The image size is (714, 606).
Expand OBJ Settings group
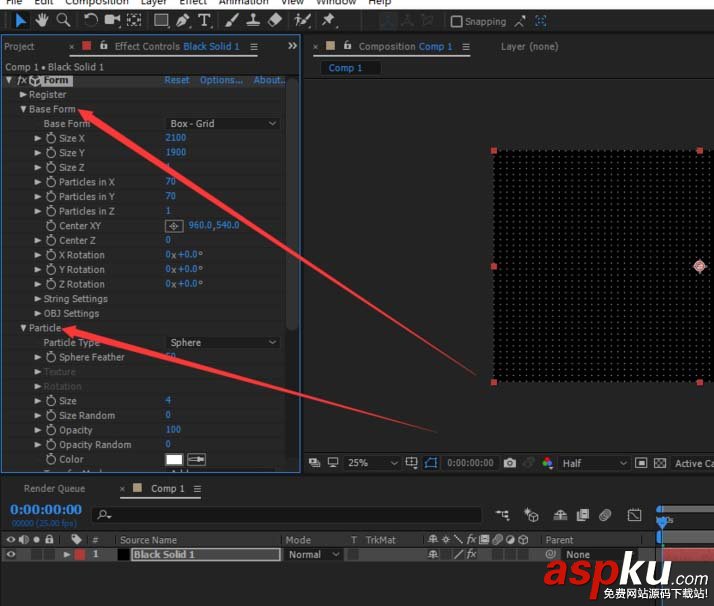pos(38,313)
